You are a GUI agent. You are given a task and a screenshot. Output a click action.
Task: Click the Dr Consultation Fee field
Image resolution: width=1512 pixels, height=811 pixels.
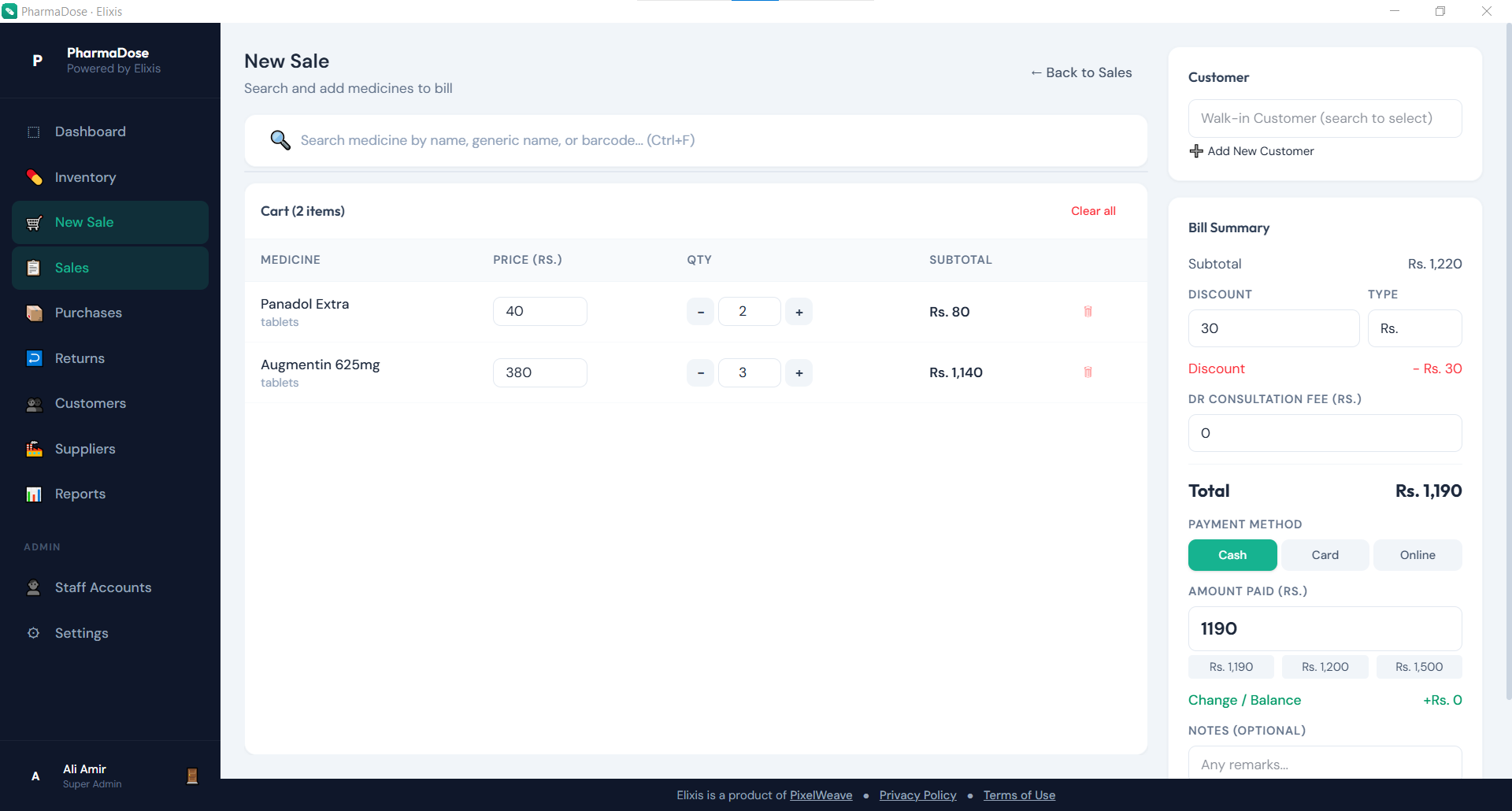click(1325, 433)
